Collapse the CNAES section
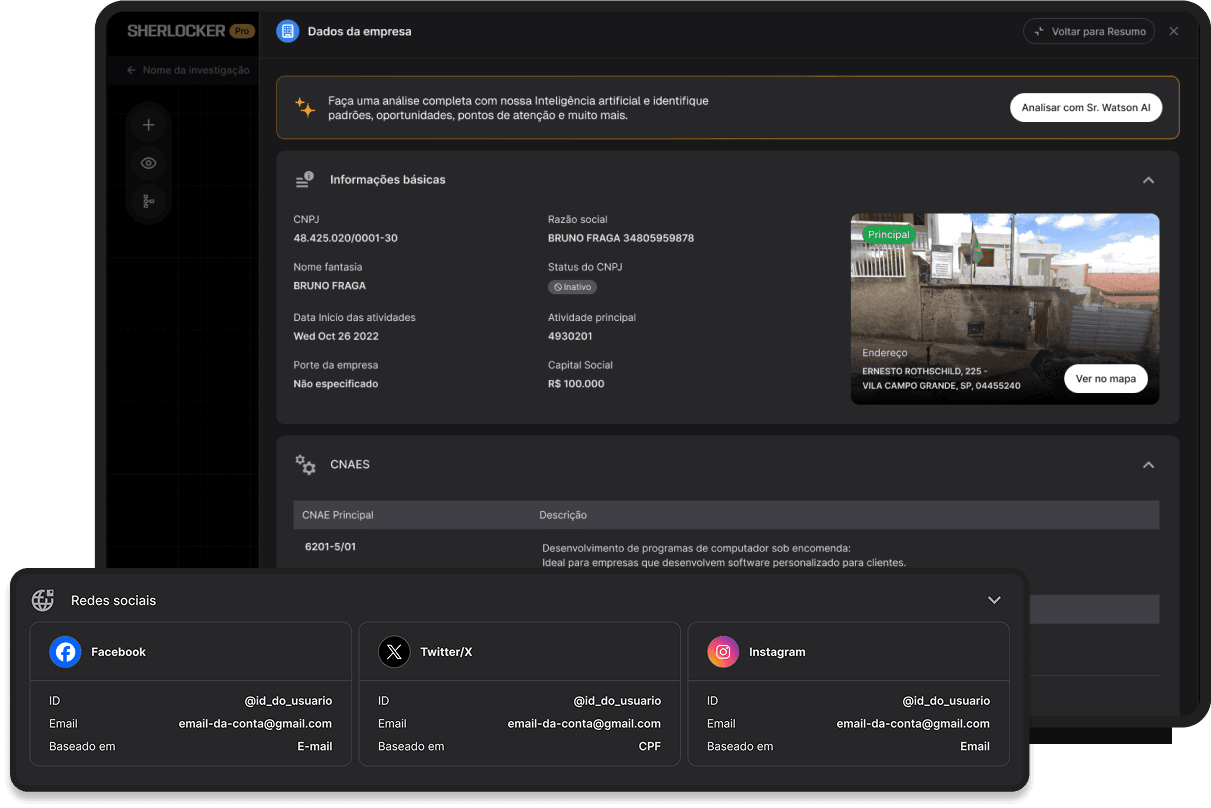The height and width of the screenshot is (808, 1211). 1149,465
